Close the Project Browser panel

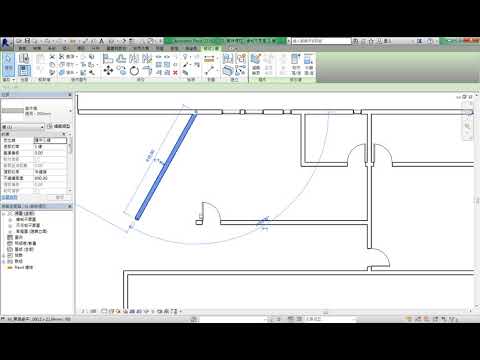[70, 206]
